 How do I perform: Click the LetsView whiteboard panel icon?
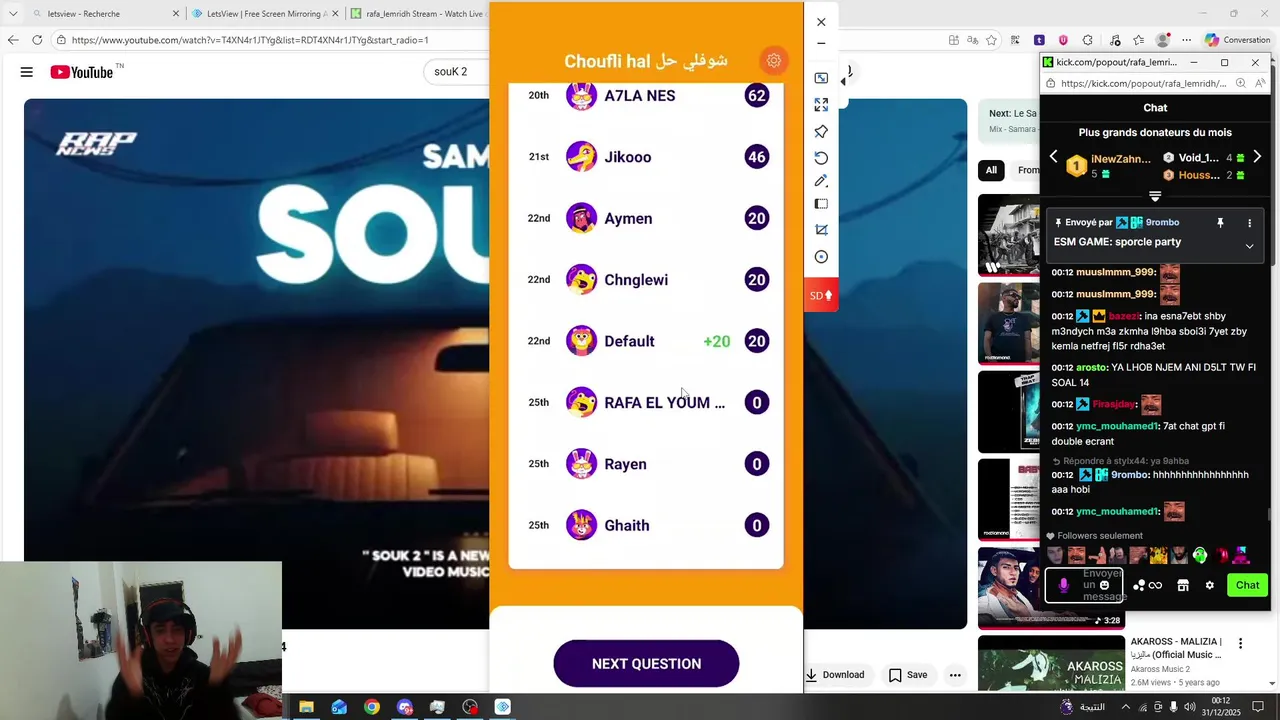point(821,204)
